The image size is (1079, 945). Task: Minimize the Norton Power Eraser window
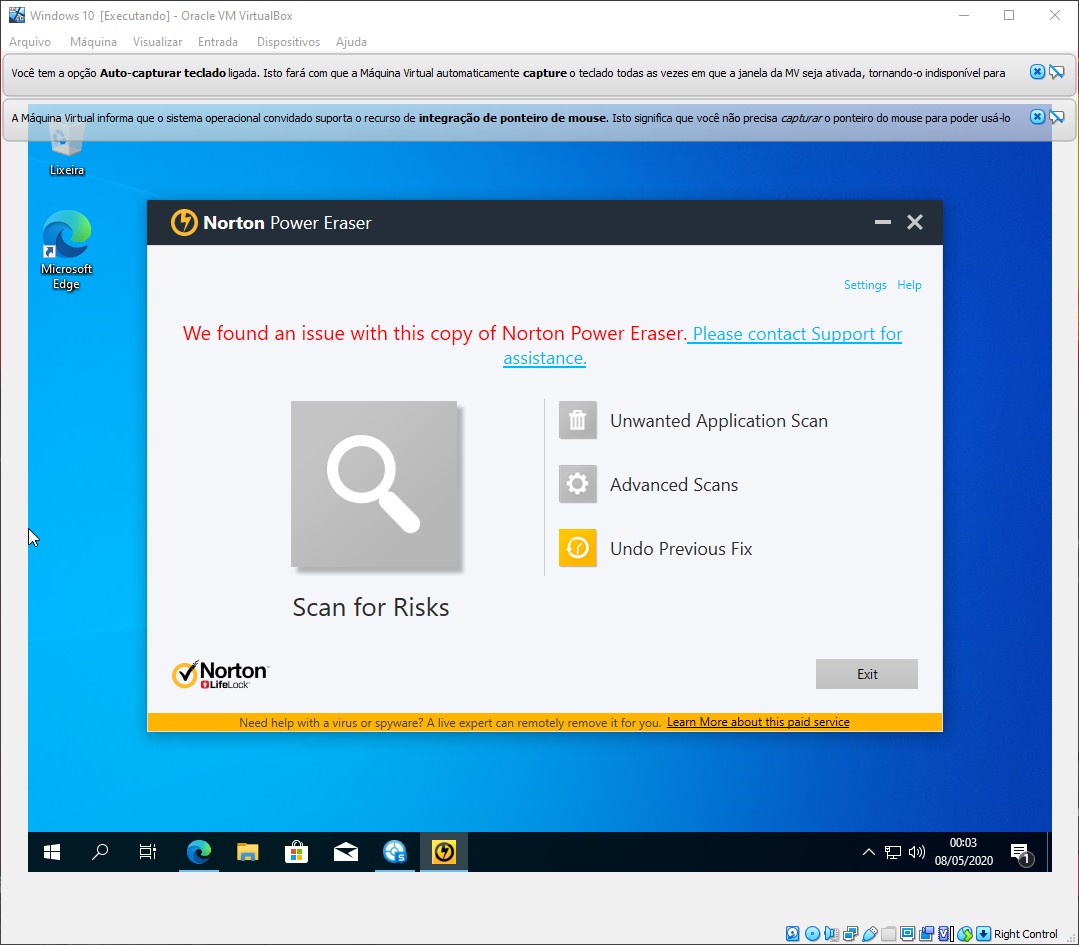[x=883, y=222]
